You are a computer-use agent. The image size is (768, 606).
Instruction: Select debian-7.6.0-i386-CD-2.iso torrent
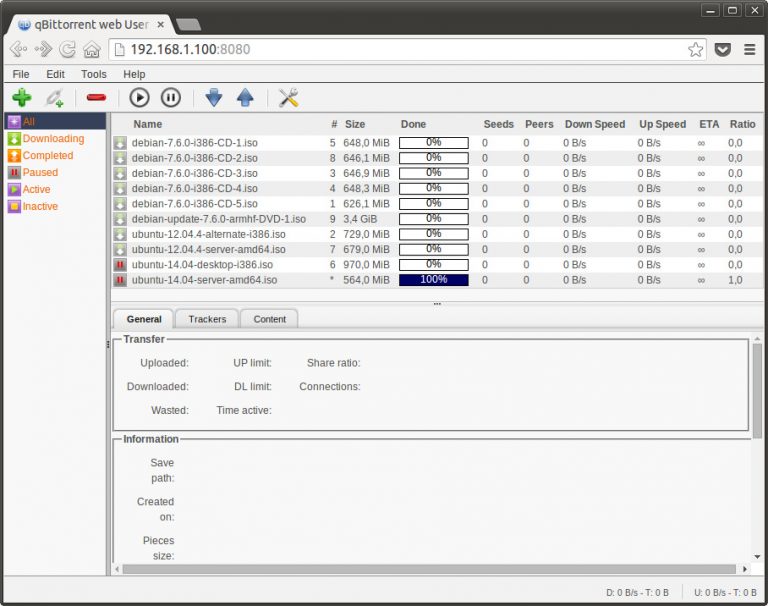[437, 158]
